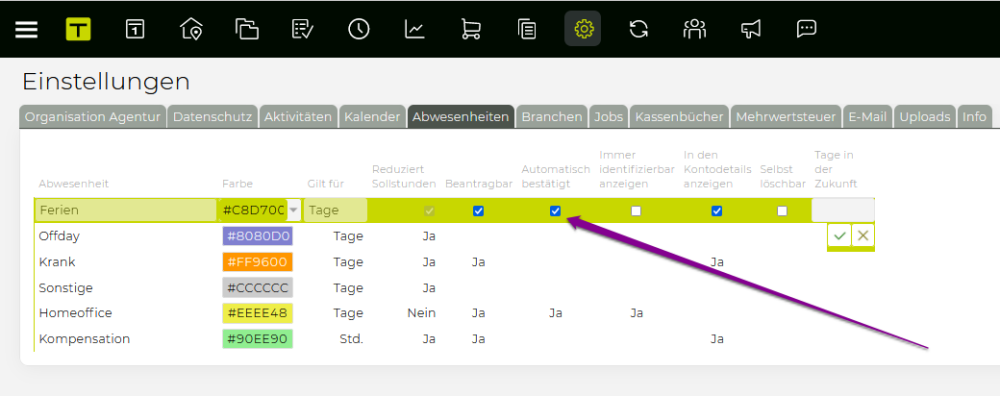Uncheck Automatisch bestätigt for Ferien
Screen dimensions: 1000x396
[x=555, y=211]
